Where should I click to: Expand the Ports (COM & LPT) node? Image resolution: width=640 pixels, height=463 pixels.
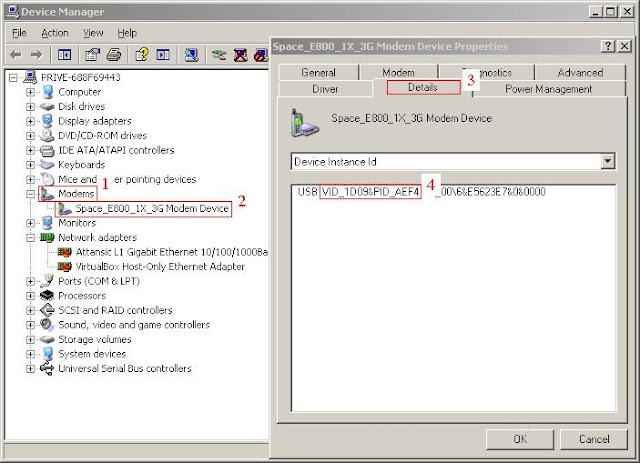tap(30, 281)
